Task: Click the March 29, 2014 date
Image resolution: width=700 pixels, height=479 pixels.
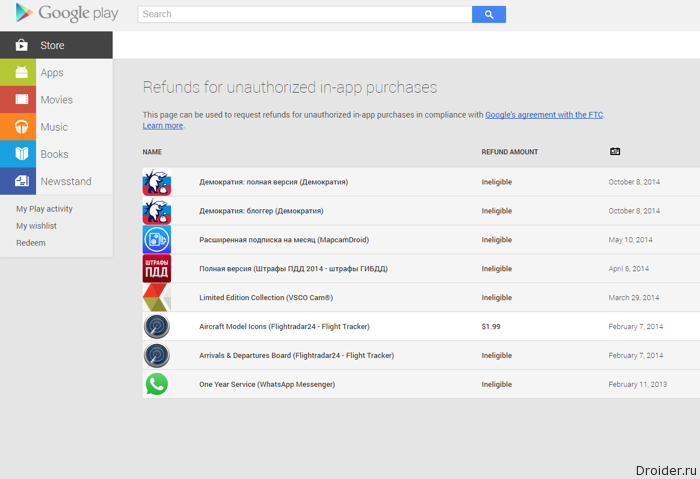Action: tap(633, 297)
